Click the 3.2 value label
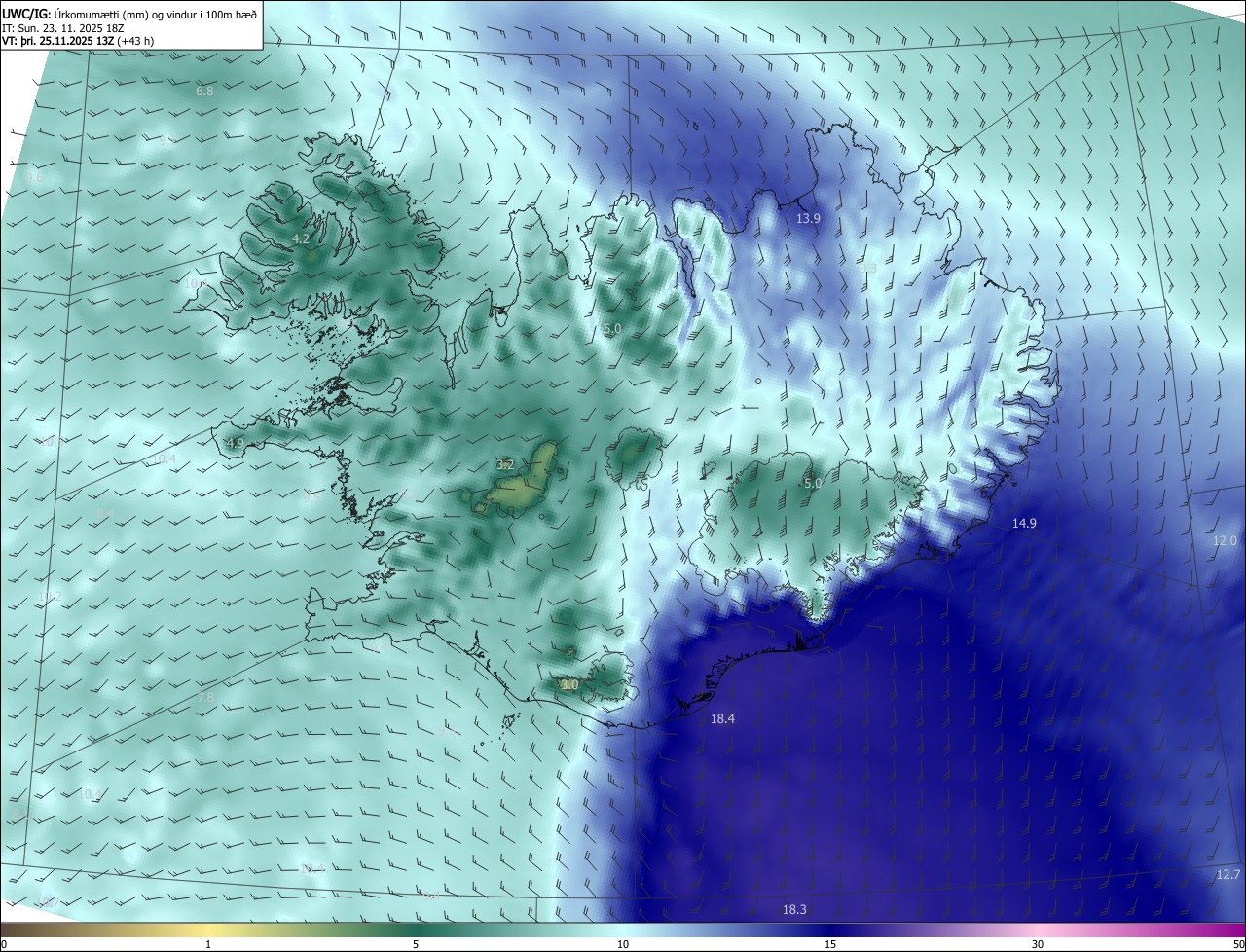Screen dimensions: 1246x952 505,465
